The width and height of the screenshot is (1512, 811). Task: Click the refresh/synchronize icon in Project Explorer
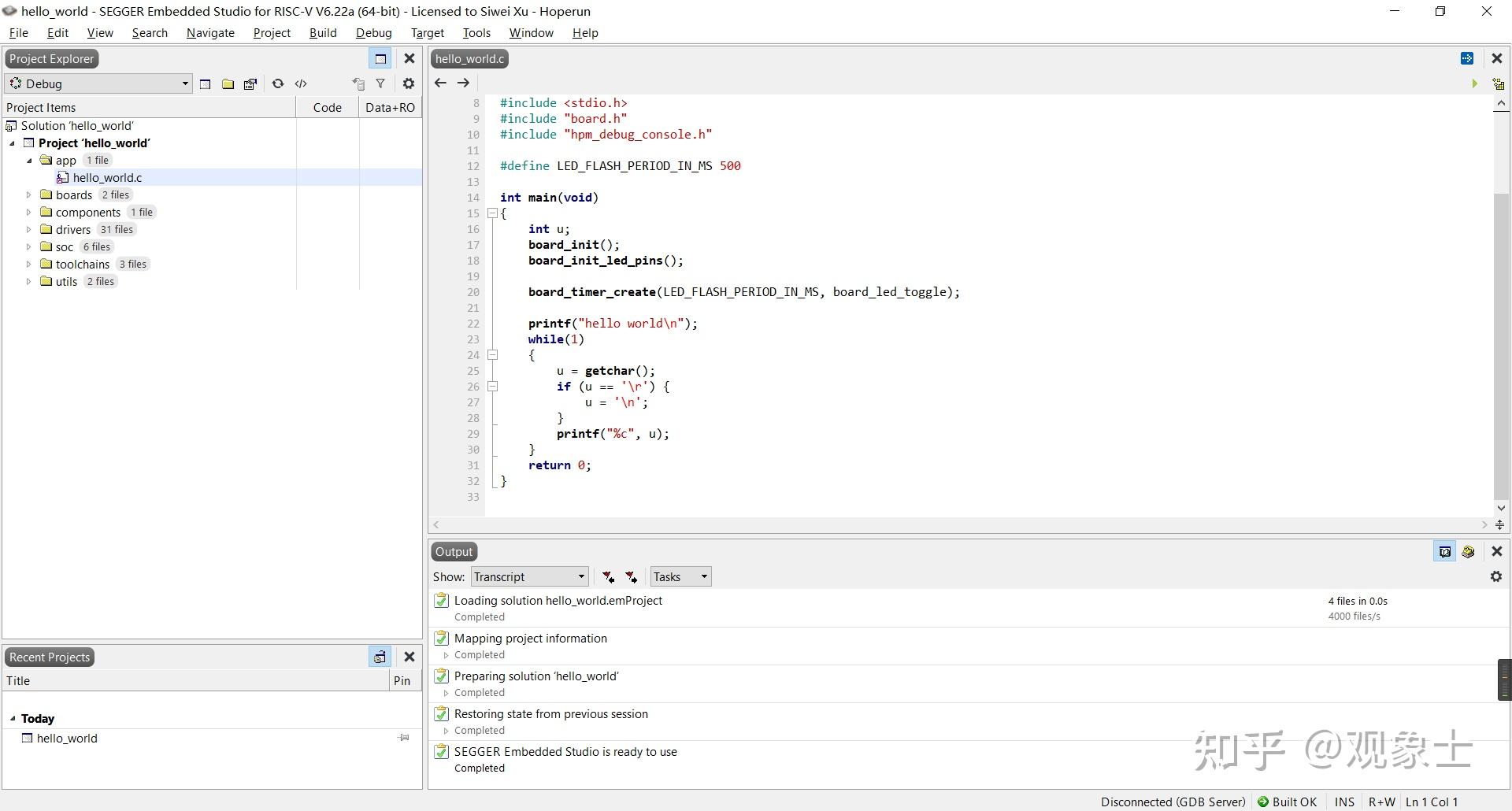click(x=278, y=83)
